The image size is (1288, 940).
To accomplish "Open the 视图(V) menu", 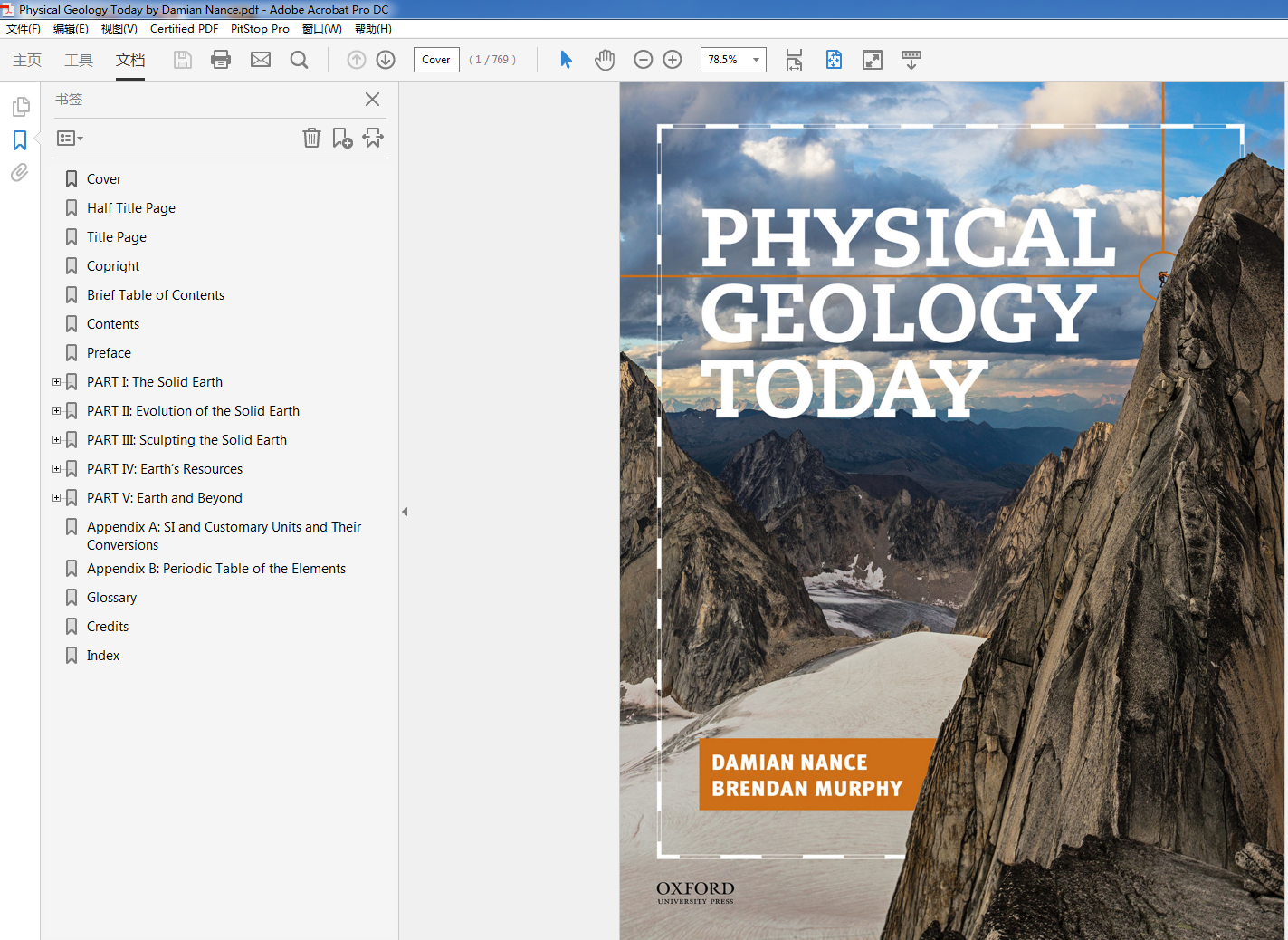I will pyautogui.click(x=119, y=29).
